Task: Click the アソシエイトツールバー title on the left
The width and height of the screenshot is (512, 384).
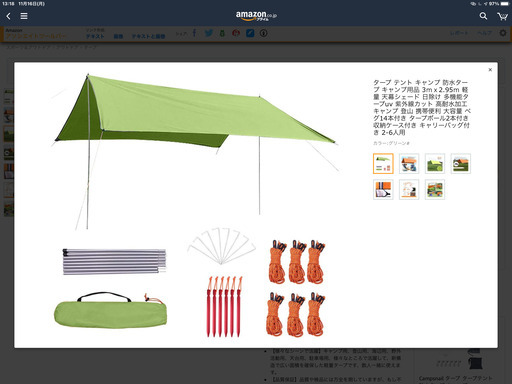Action: coord(37,36)
